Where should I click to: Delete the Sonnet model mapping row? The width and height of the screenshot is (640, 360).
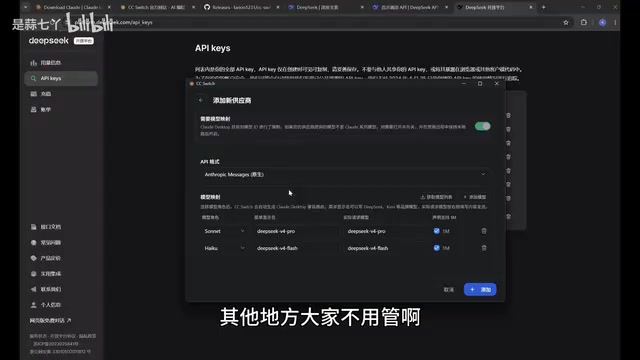pyautogui.click(x=484, y=231)
